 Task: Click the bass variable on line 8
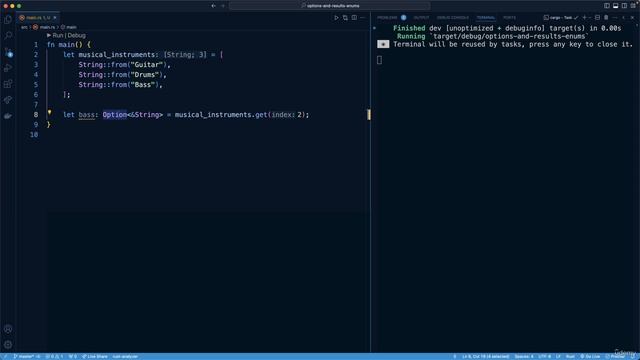pyautogui.click(x=87, y=115)
